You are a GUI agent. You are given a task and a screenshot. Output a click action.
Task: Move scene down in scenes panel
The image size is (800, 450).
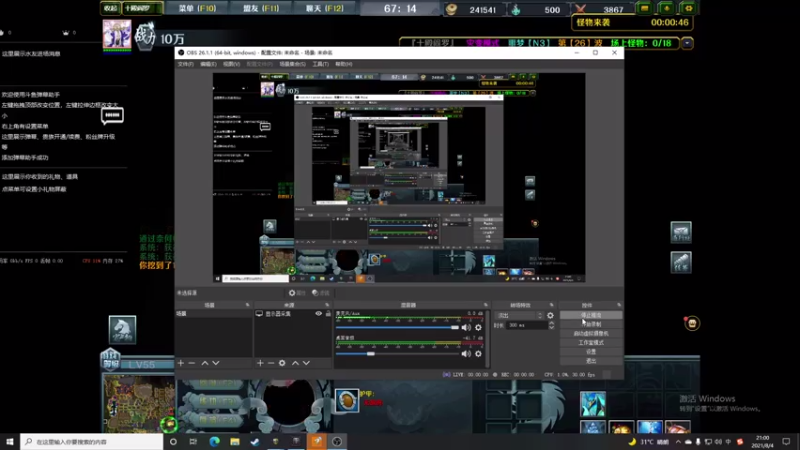[x=216, y=363]
